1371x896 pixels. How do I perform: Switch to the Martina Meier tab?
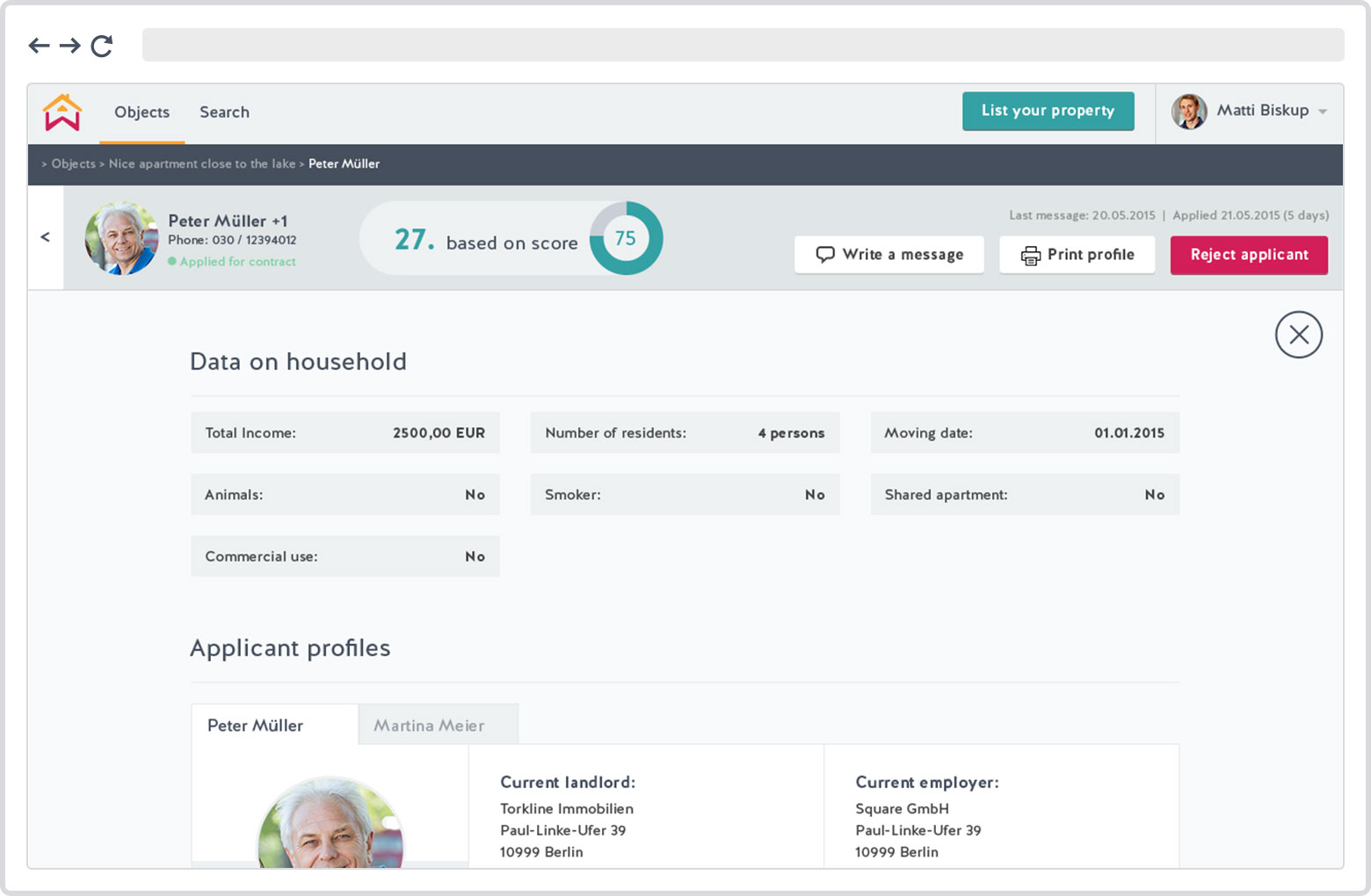coord(429,726)
